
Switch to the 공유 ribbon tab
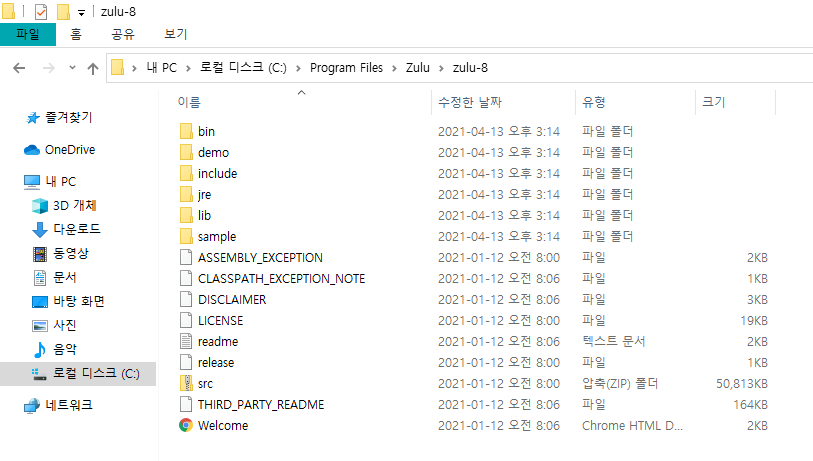tap(122, 35)
